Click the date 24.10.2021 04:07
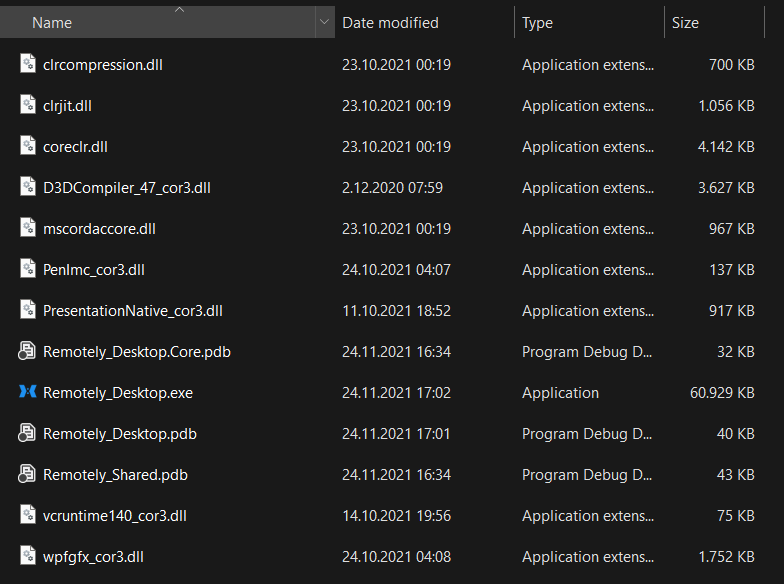 (x=396, y=270)
